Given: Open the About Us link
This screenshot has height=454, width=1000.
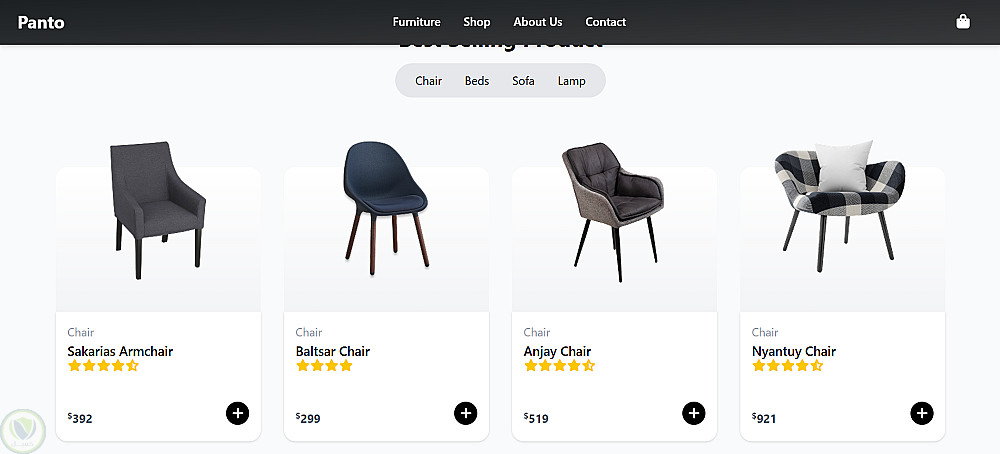Looking at the screenshot, I should click(538, 22).
